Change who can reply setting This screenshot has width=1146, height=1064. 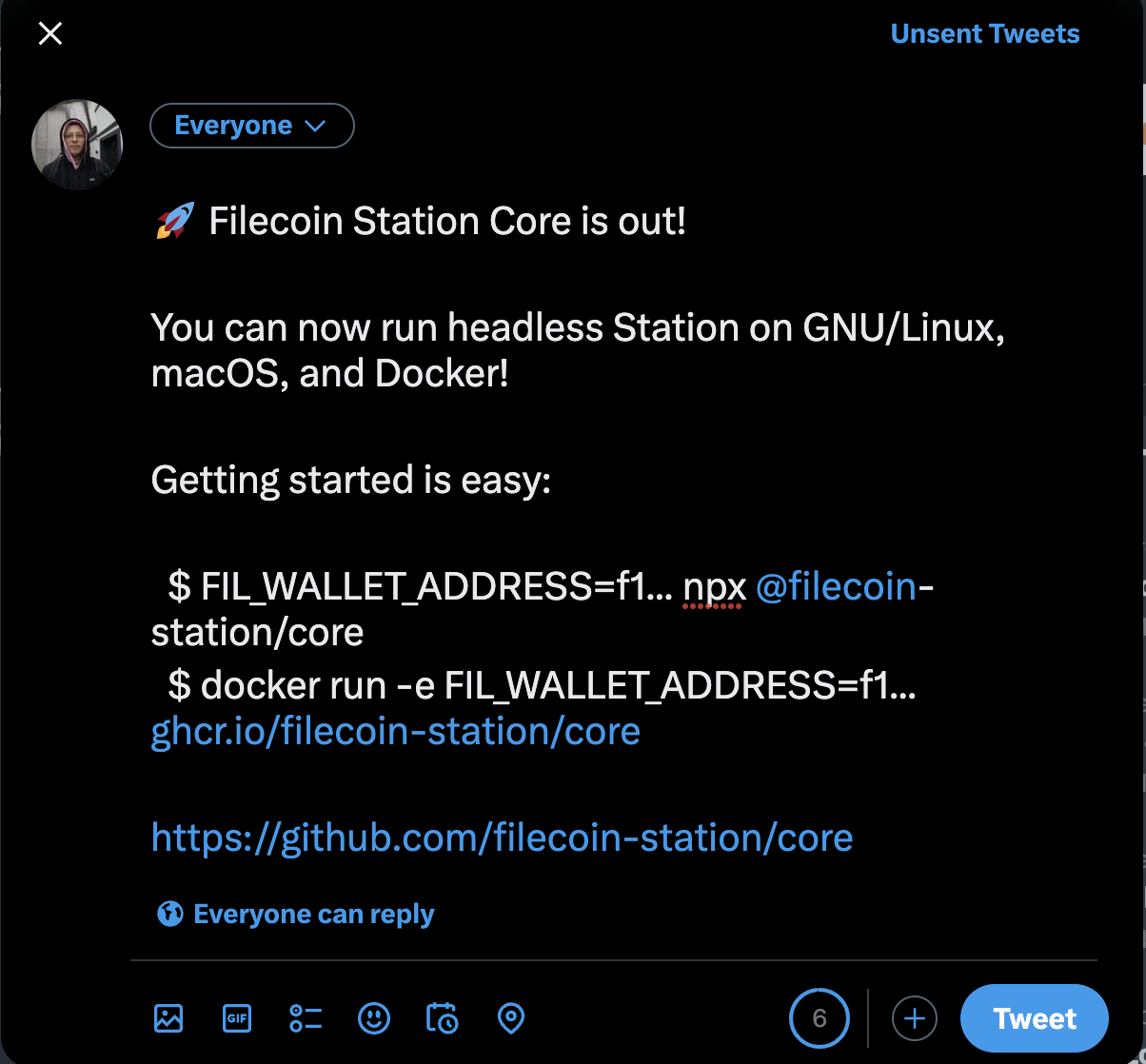point(313,915)
